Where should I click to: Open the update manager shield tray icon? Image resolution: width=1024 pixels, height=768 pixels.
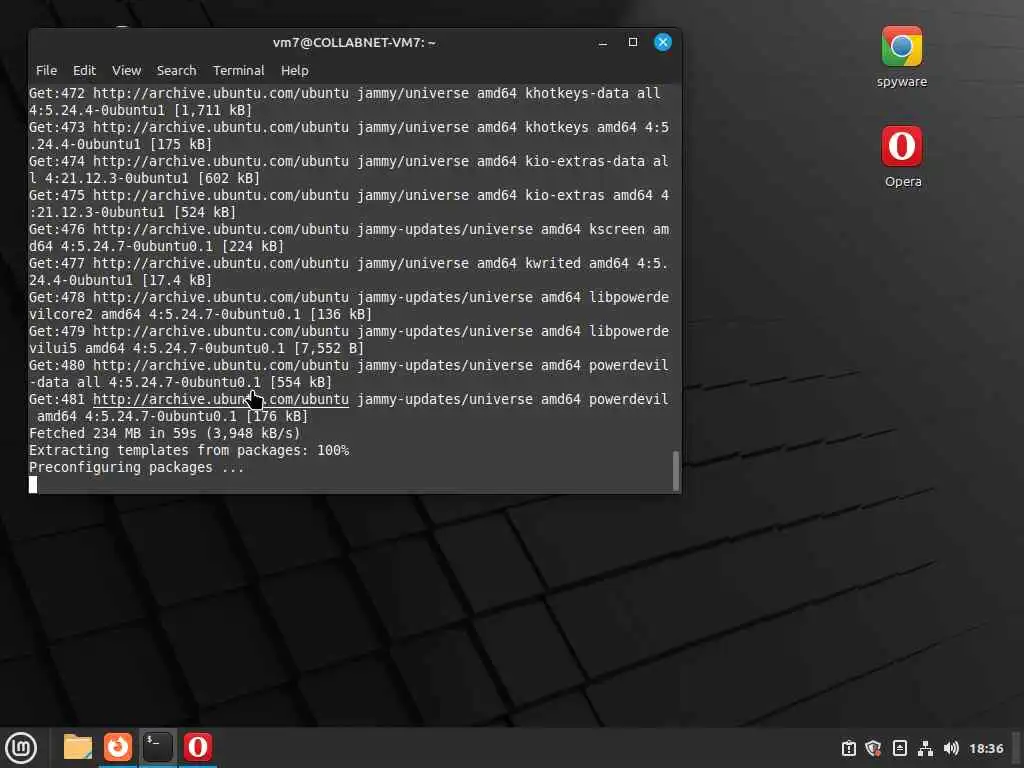click(873, 748)
